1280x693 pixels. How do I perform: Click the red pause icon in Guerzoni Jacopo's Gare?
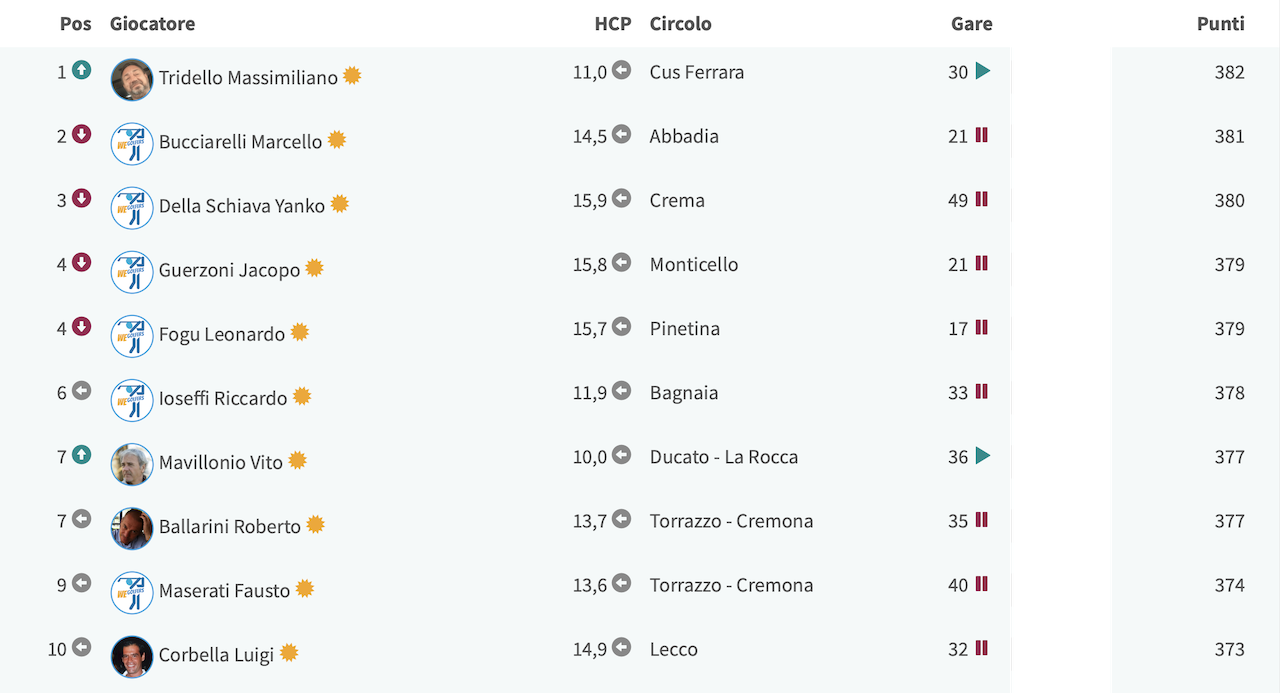coord(982,263)
